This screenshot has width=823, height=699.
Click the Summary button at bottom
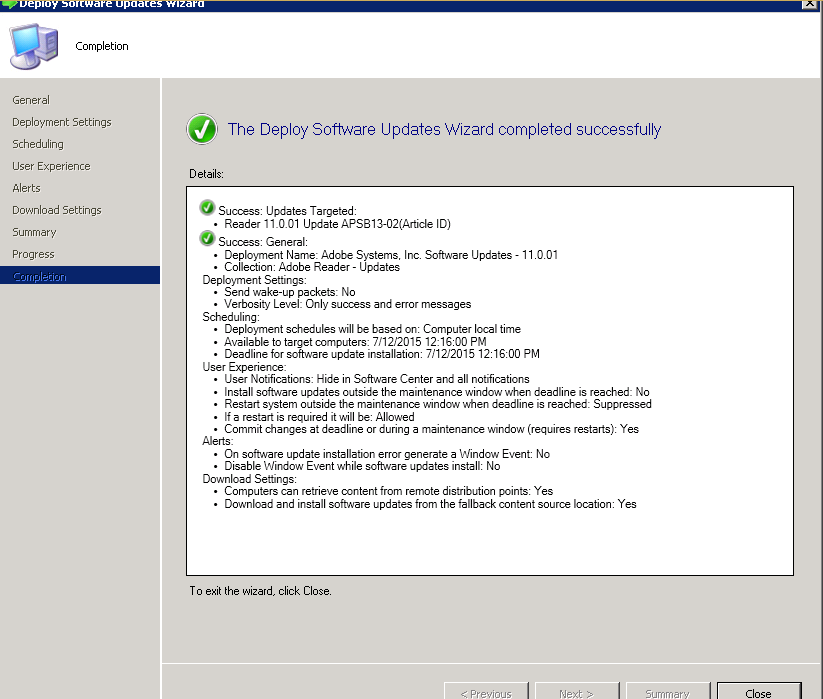click(668, 692)
